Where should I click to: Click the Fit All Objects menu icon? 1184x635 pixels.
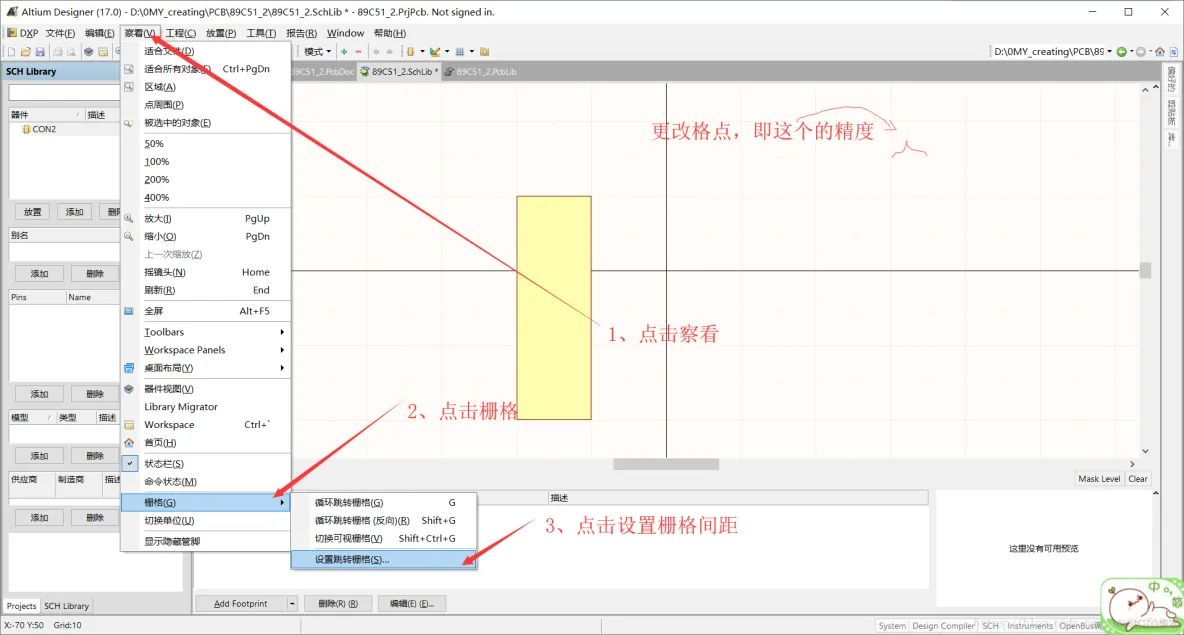coord(128,69)
